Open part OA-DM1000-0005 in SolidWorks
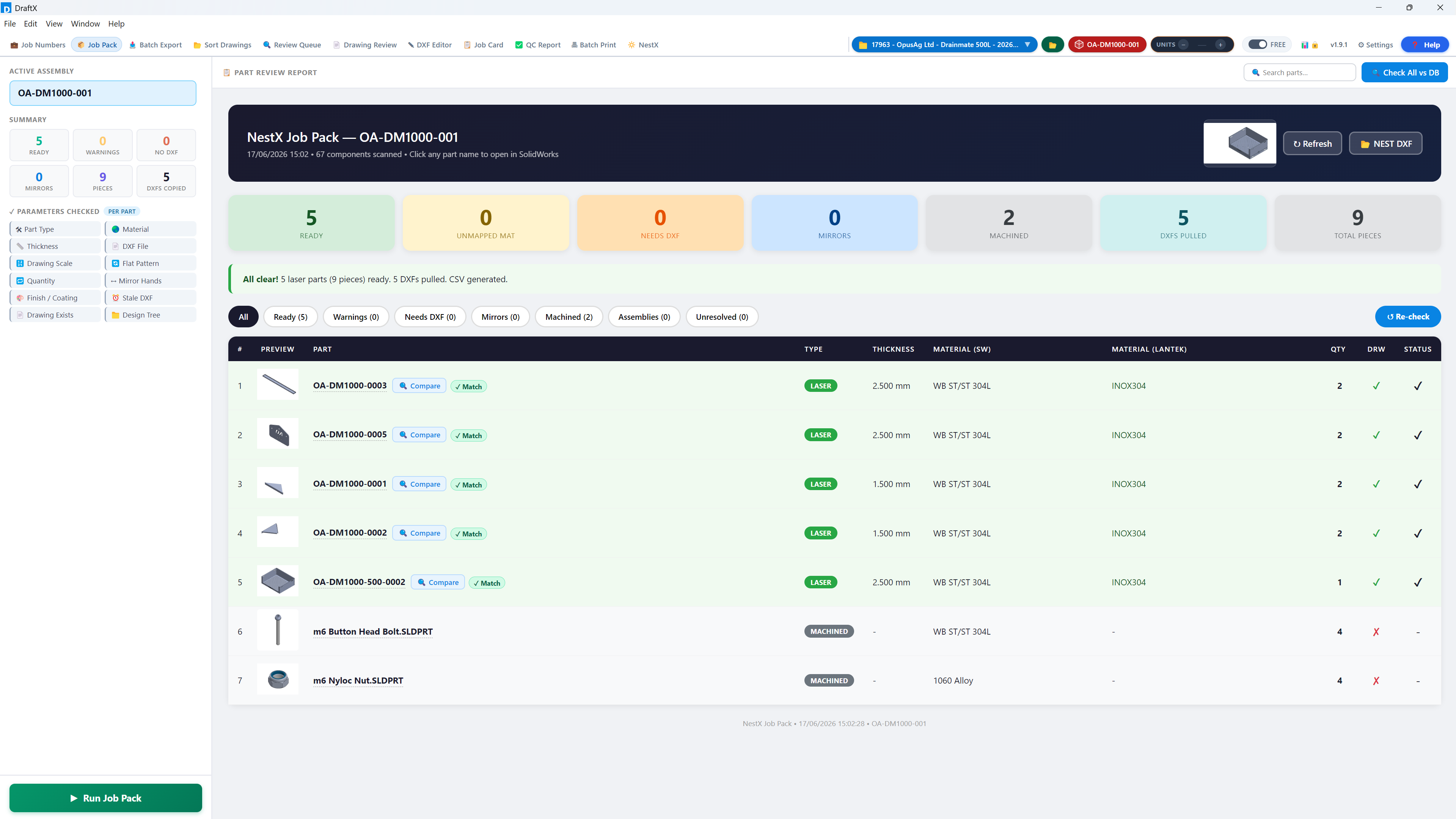 point(350,435)
